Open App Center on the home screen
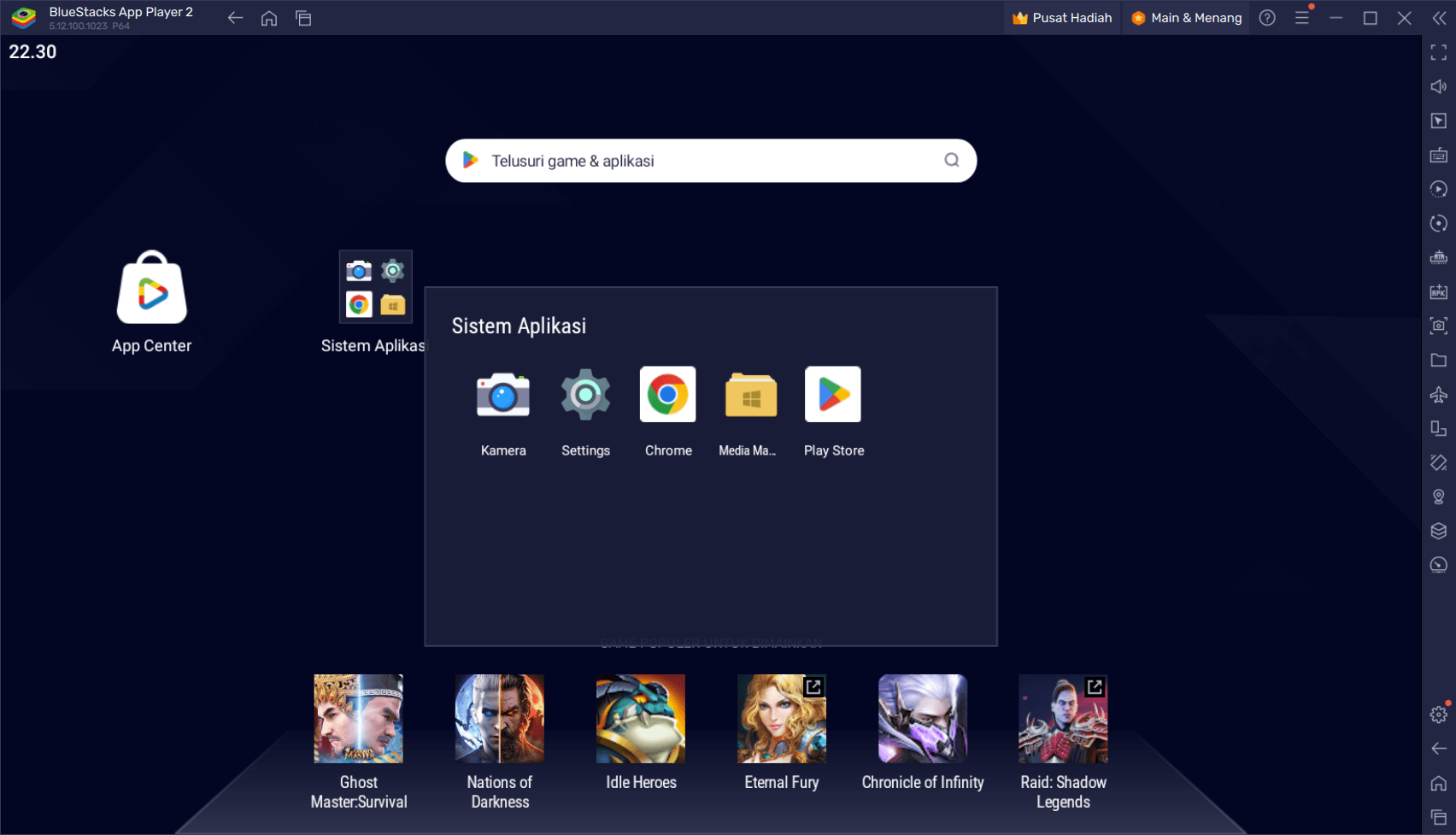The image size is (1456, 835). pos(152,288)
